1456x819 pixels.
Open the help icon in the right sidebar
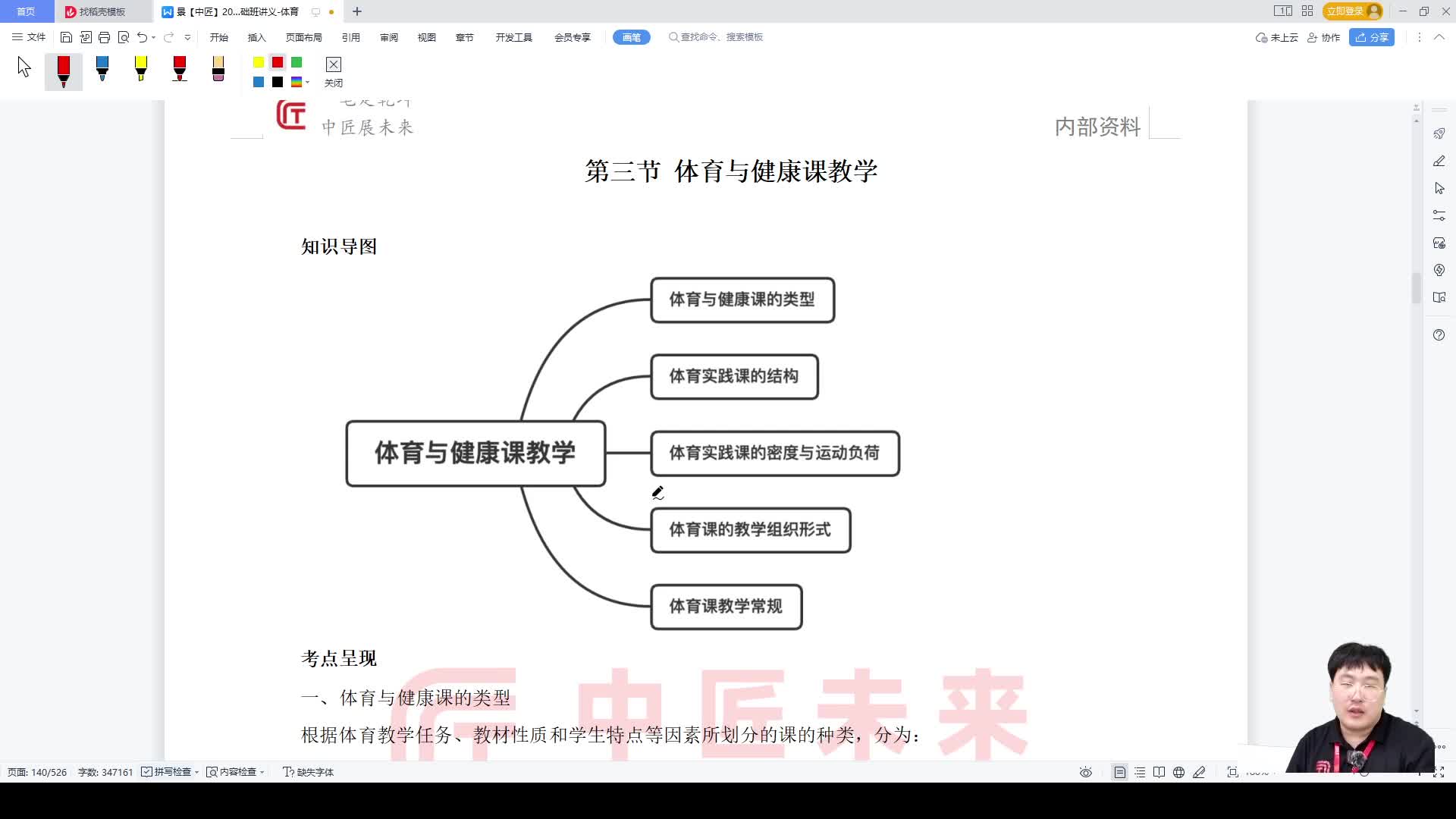[x=1439, y=334]
